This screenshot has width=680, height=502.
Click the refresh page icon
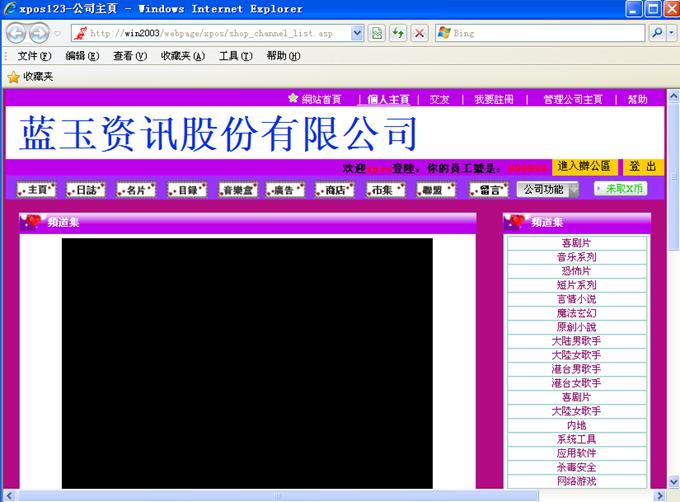(x=398, y=33)
